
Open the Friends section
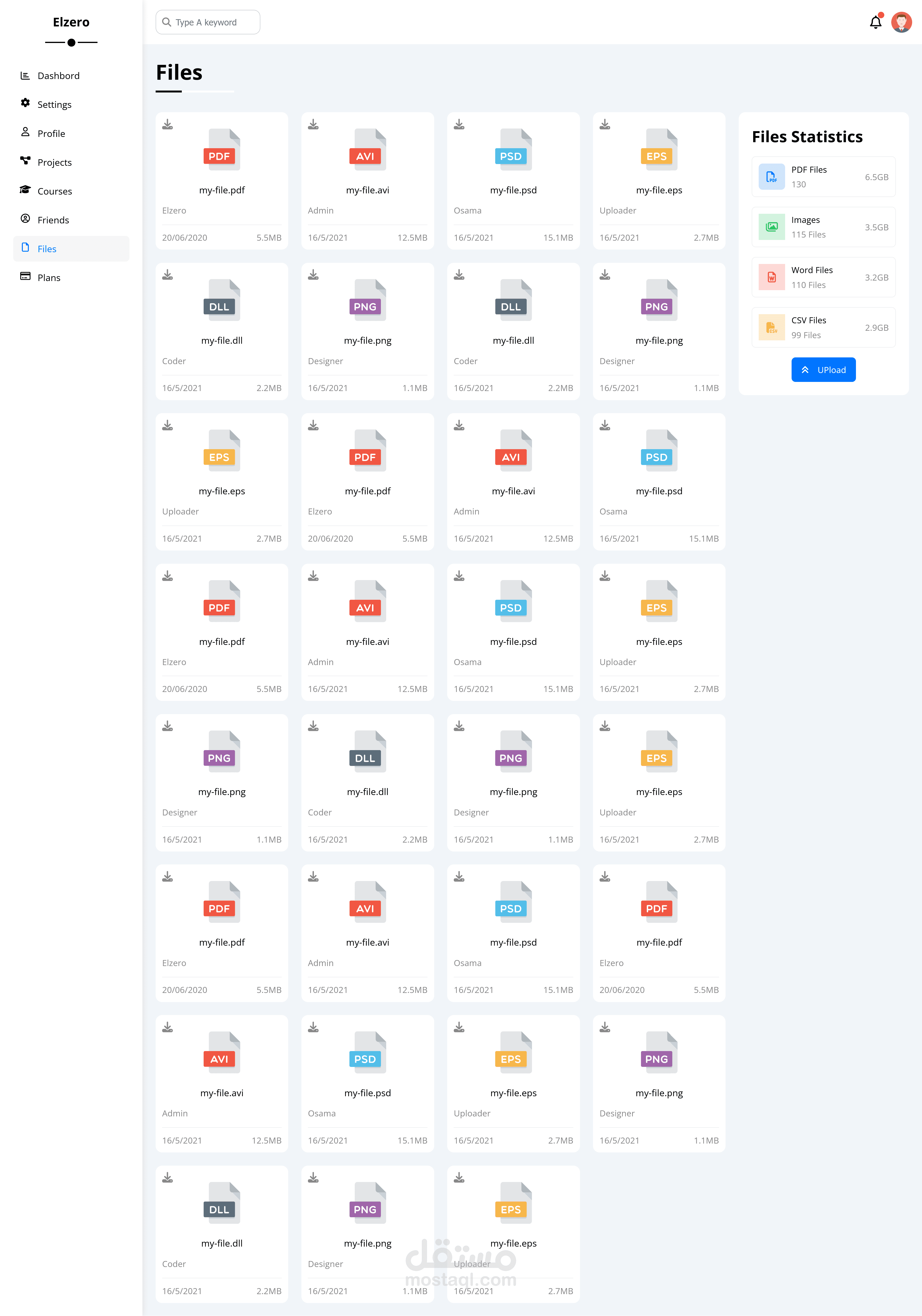tap(53, 220)
